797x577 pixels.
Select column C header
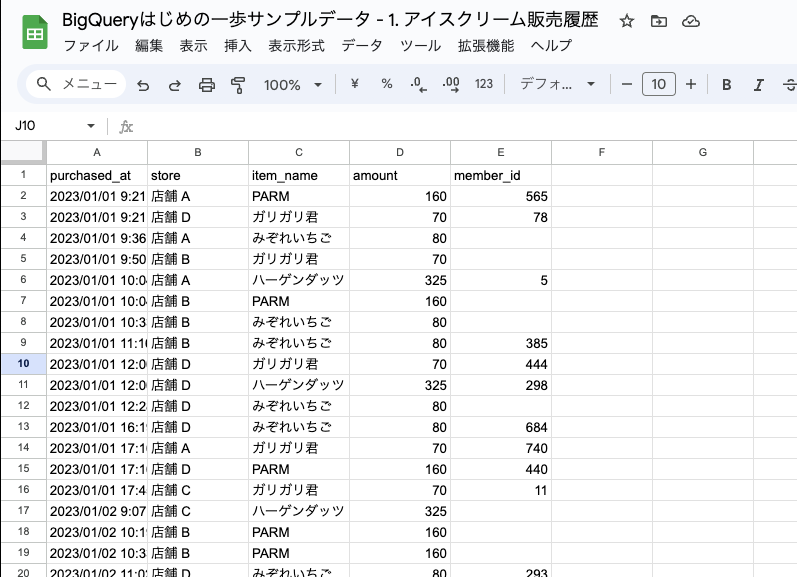click(x=299, y=153)
